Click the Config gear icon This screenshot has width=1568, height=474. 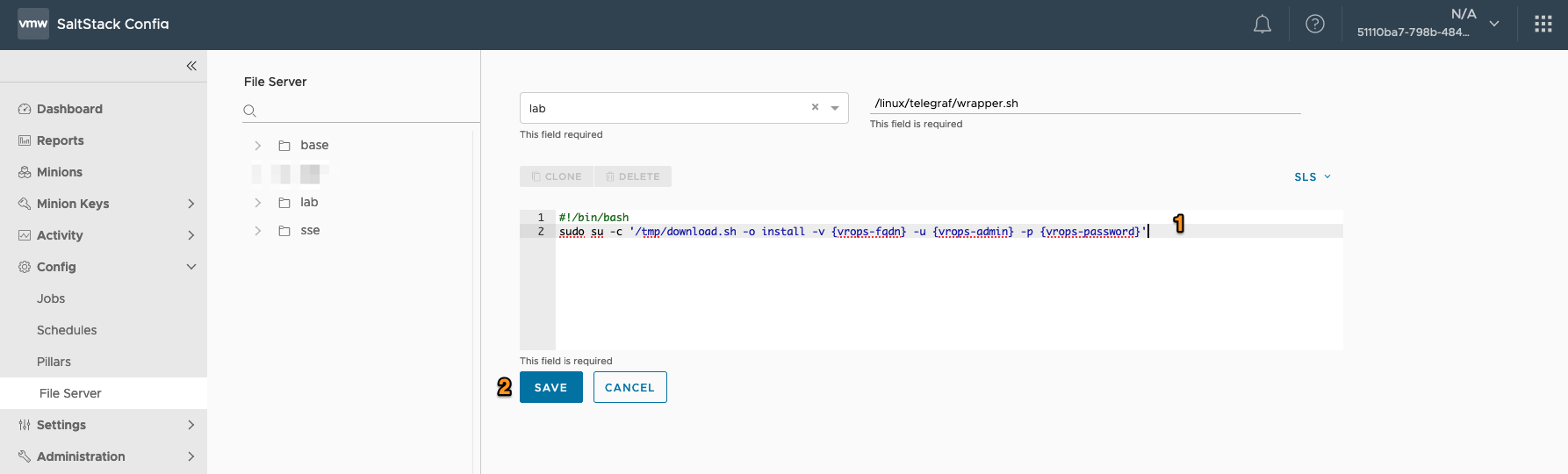point(25,267)
